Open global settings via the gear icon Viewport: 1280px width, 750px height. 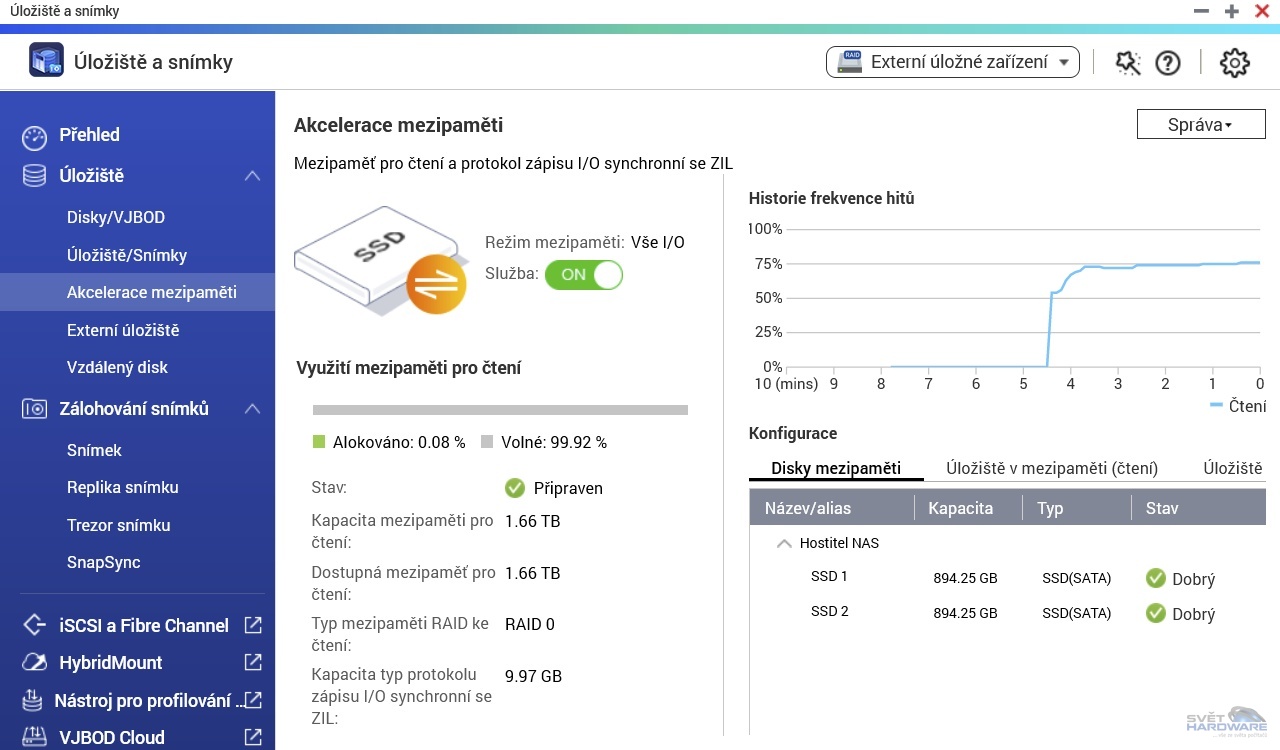click(x=1234, y=62)
